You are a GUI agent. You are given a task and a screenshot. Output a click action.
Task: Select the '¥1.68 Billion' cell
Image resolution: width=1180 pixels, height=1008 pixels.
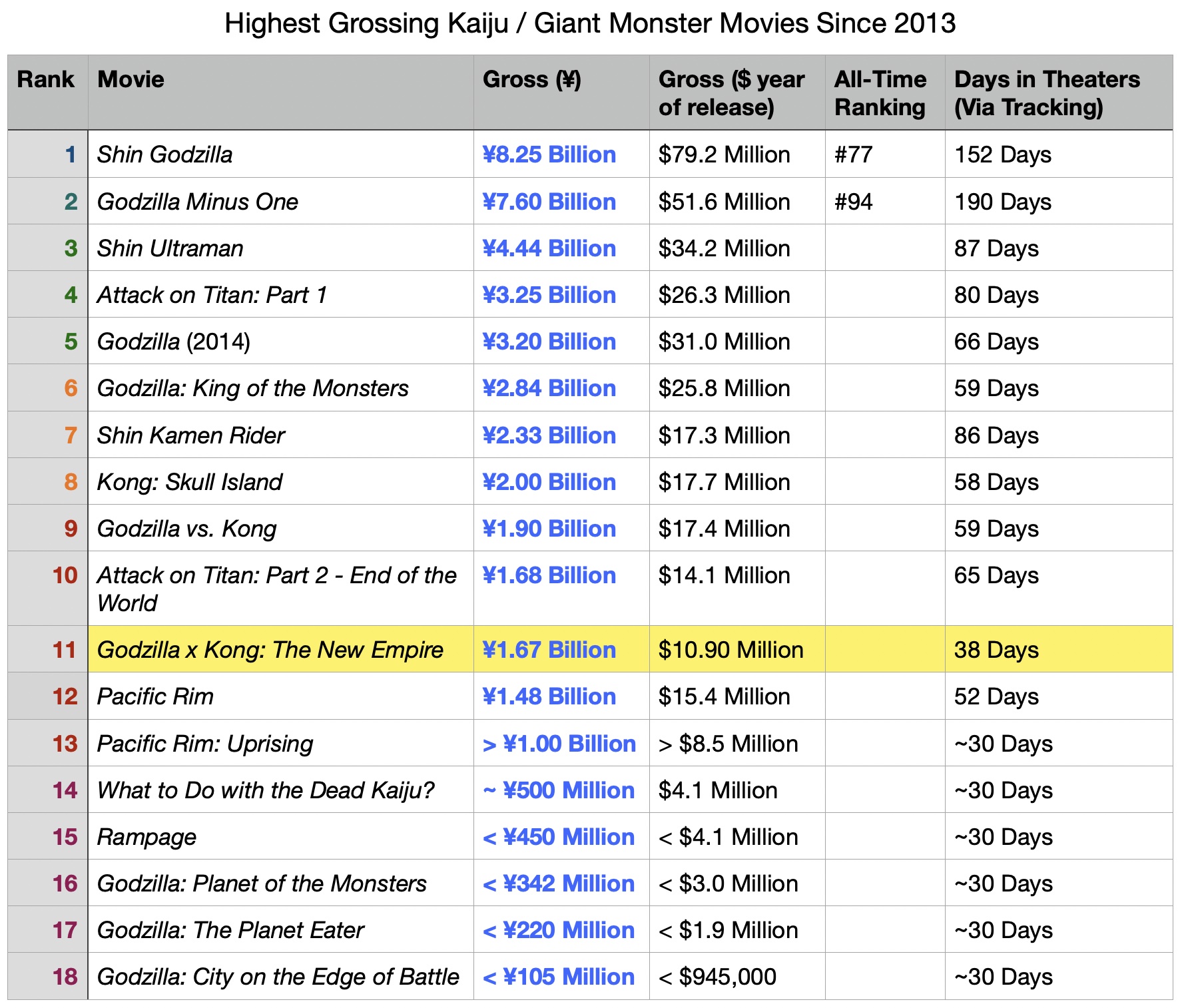[x=561, y=588]
